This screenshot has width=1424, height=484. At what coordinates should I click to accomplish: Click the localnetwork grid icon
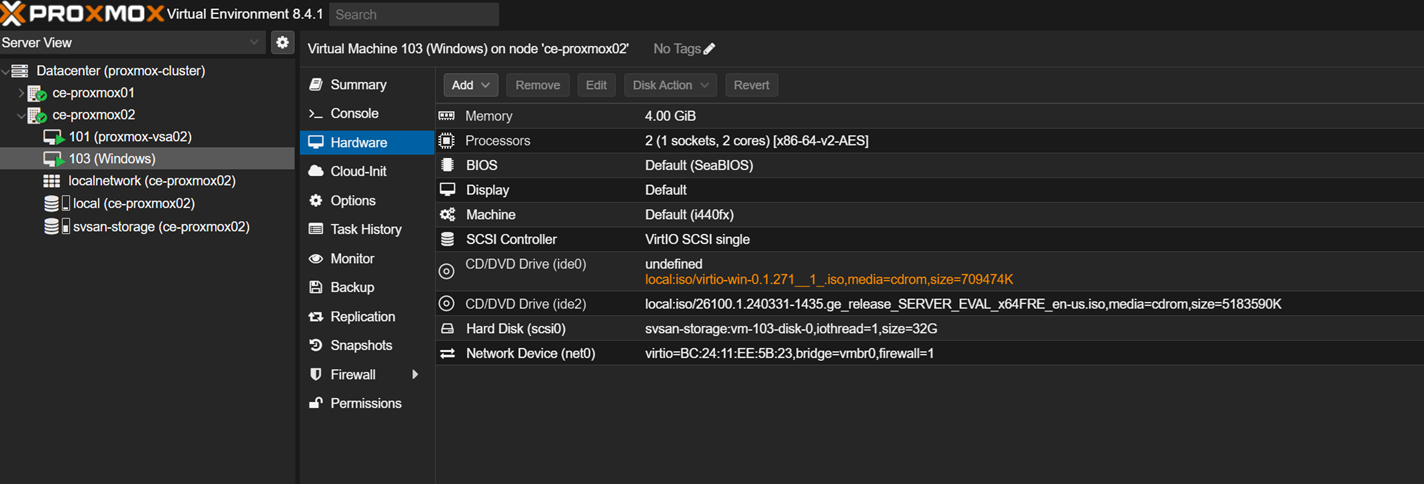[52, 181]
